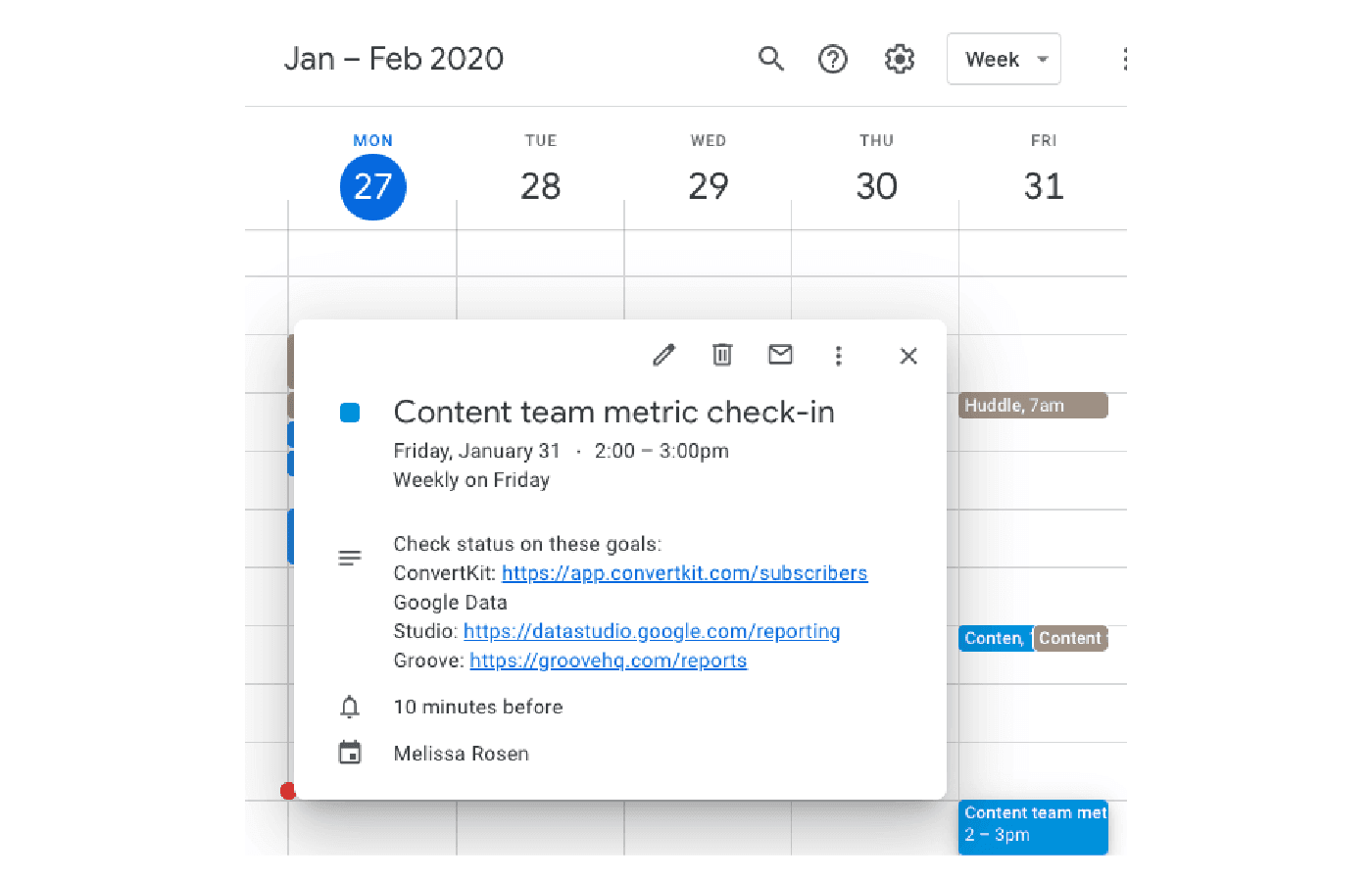Viewport: 1372px width, 881px height.
Task: Click the blue event color square
Action: pyautogui.click(x=350, y=412)
